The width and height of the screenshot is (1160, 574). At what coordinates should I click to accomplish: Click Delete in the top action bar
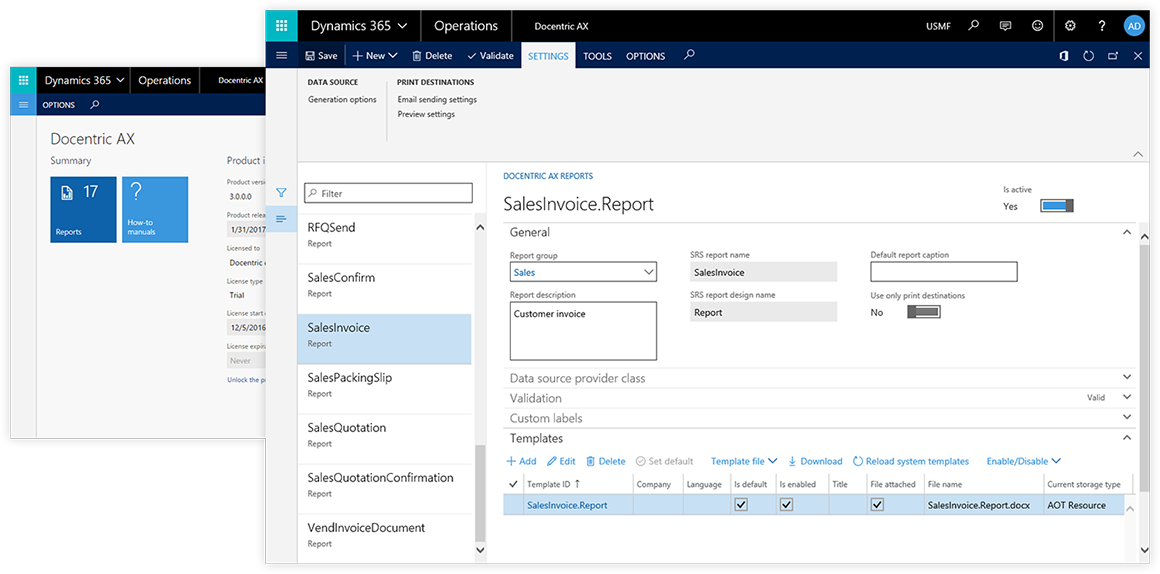432,55
